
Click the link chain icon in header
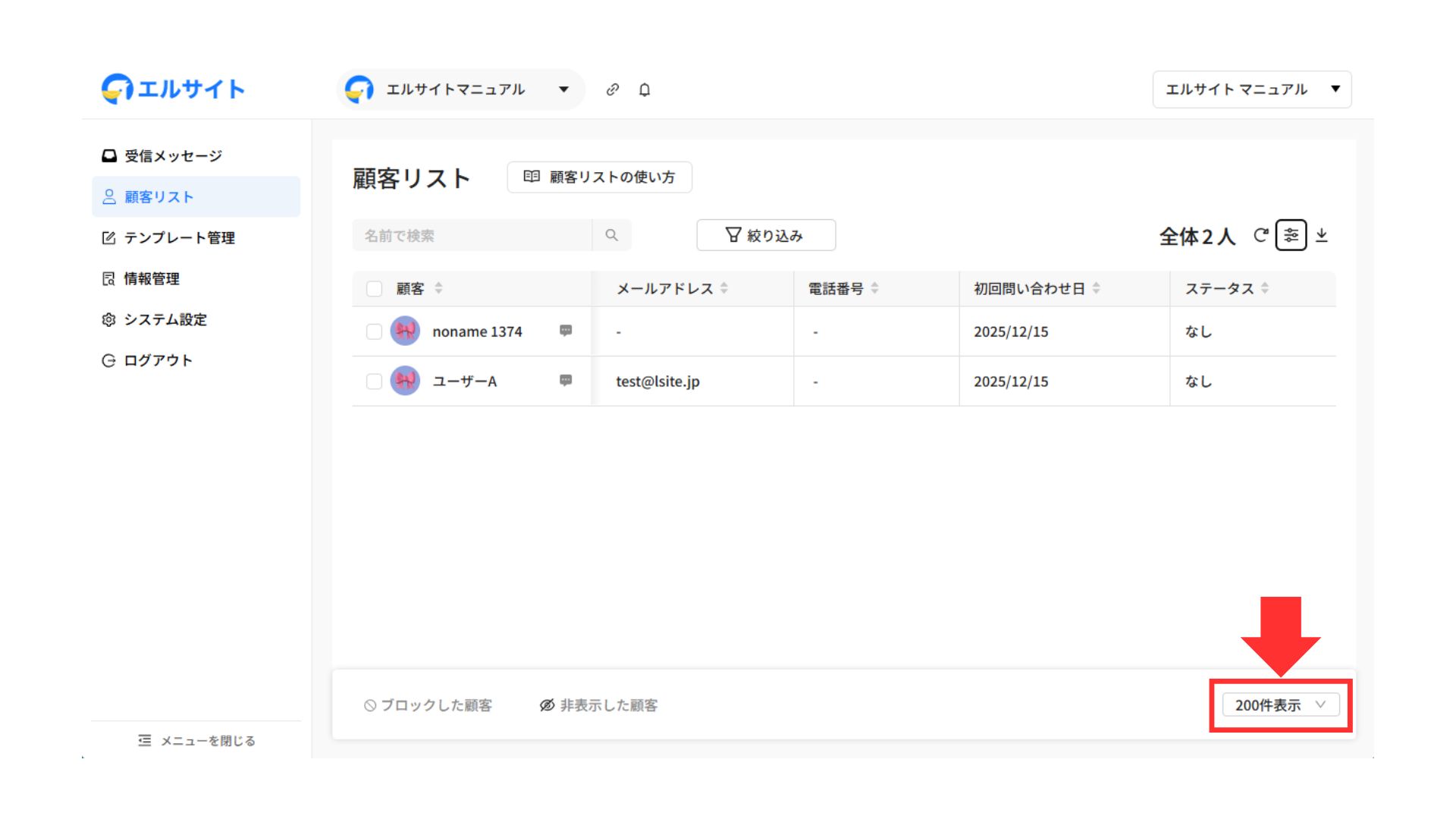612,89
